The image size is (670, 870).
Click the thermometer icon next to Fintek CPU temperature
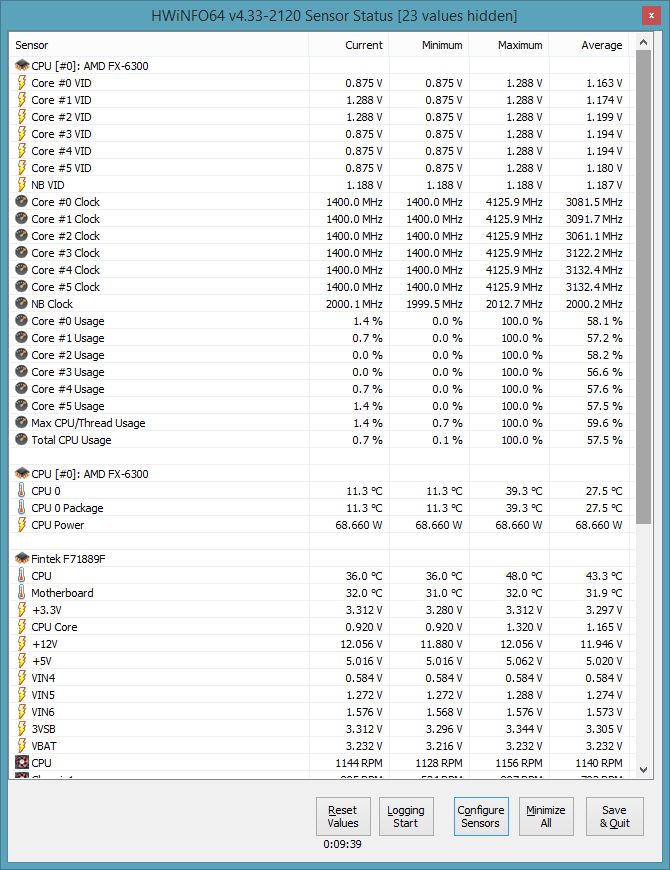[22, 576]
